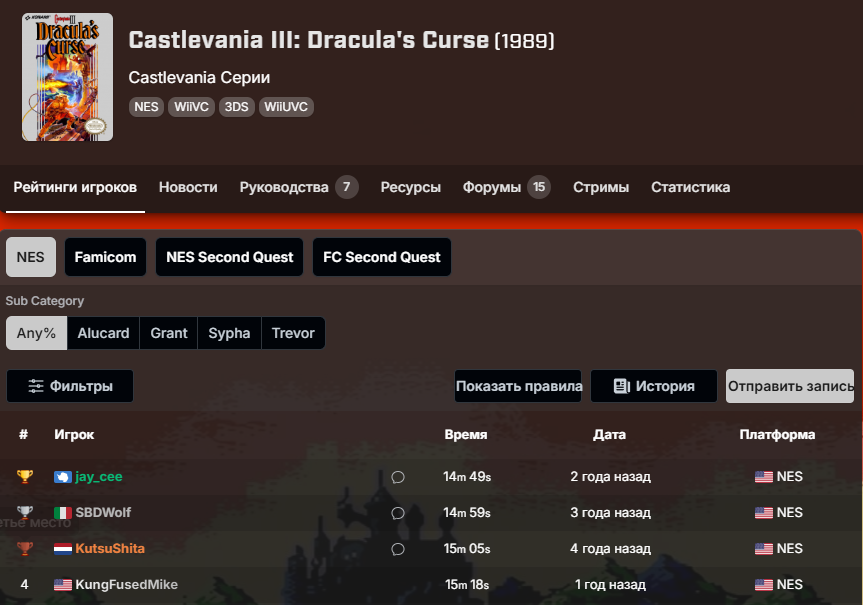Select the NES category button
This screenshot has height=605, width=863.
click(31, 257)
